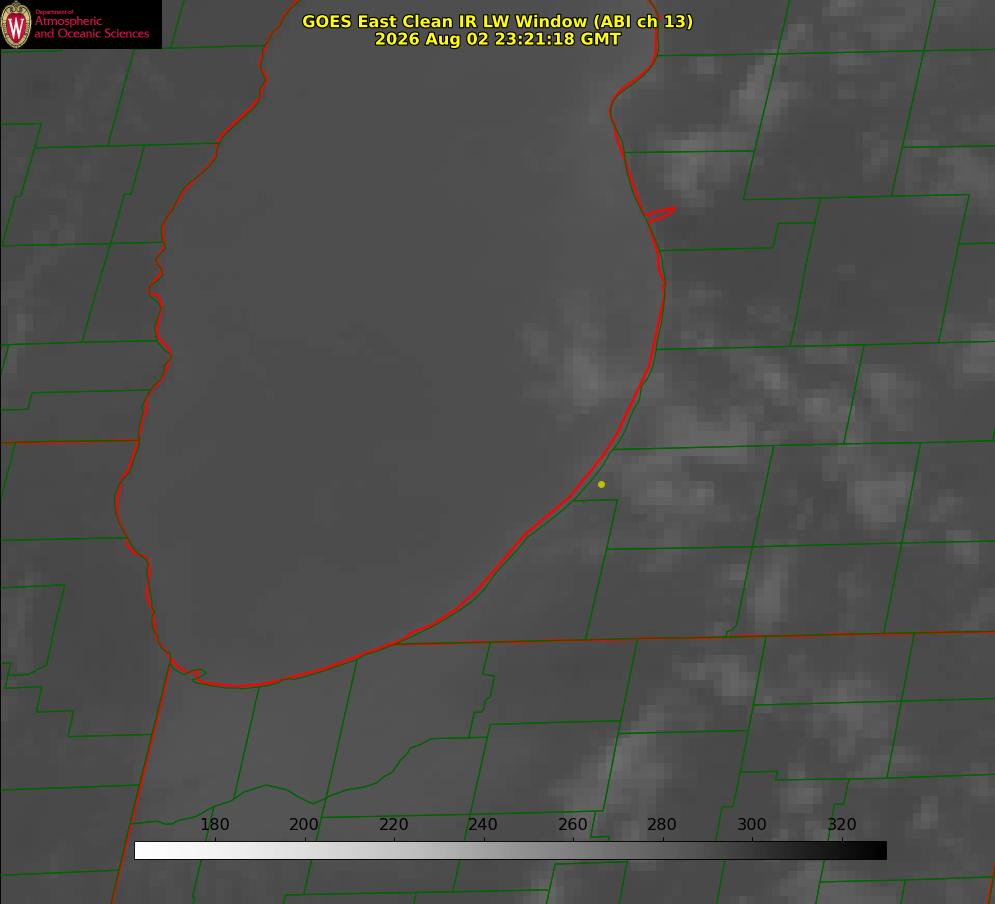Click the 300 label on the colorbar
Viewport: 995px width, 904px height.
[752, 824]
